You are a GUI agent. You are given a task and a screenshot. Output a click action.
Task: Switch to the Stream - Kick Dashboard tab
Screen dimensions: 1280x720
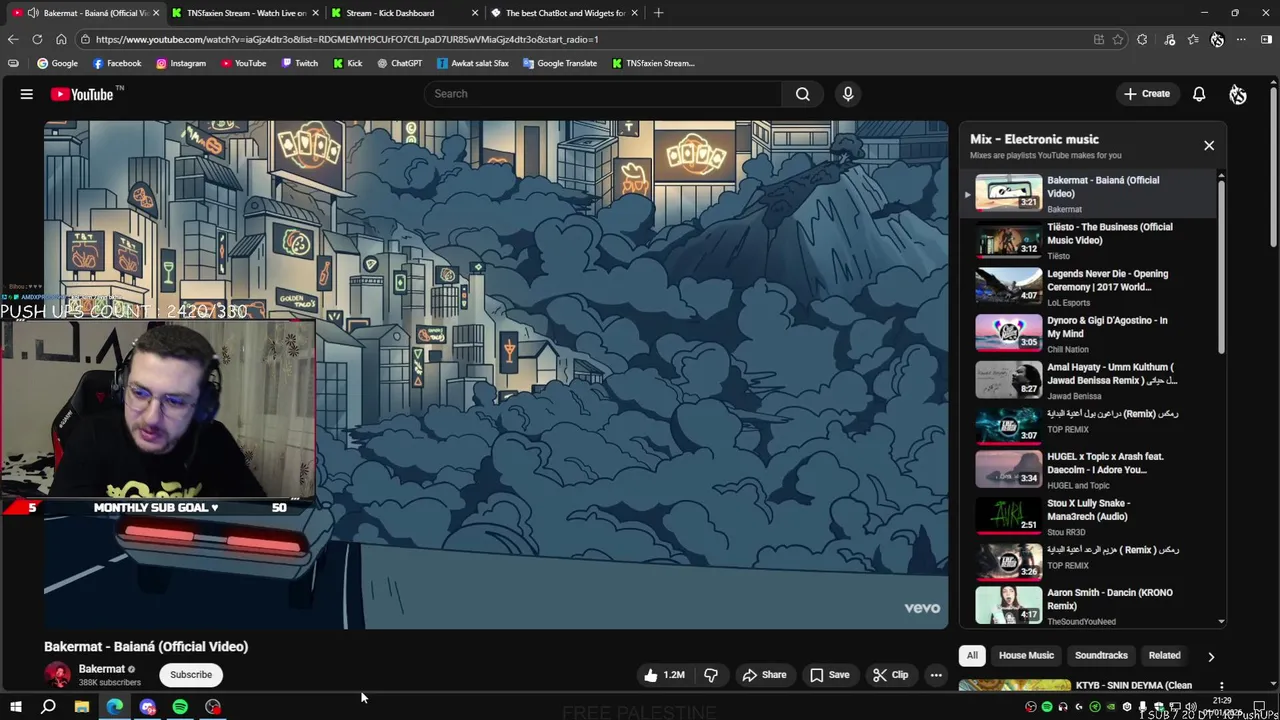(405, 13)
